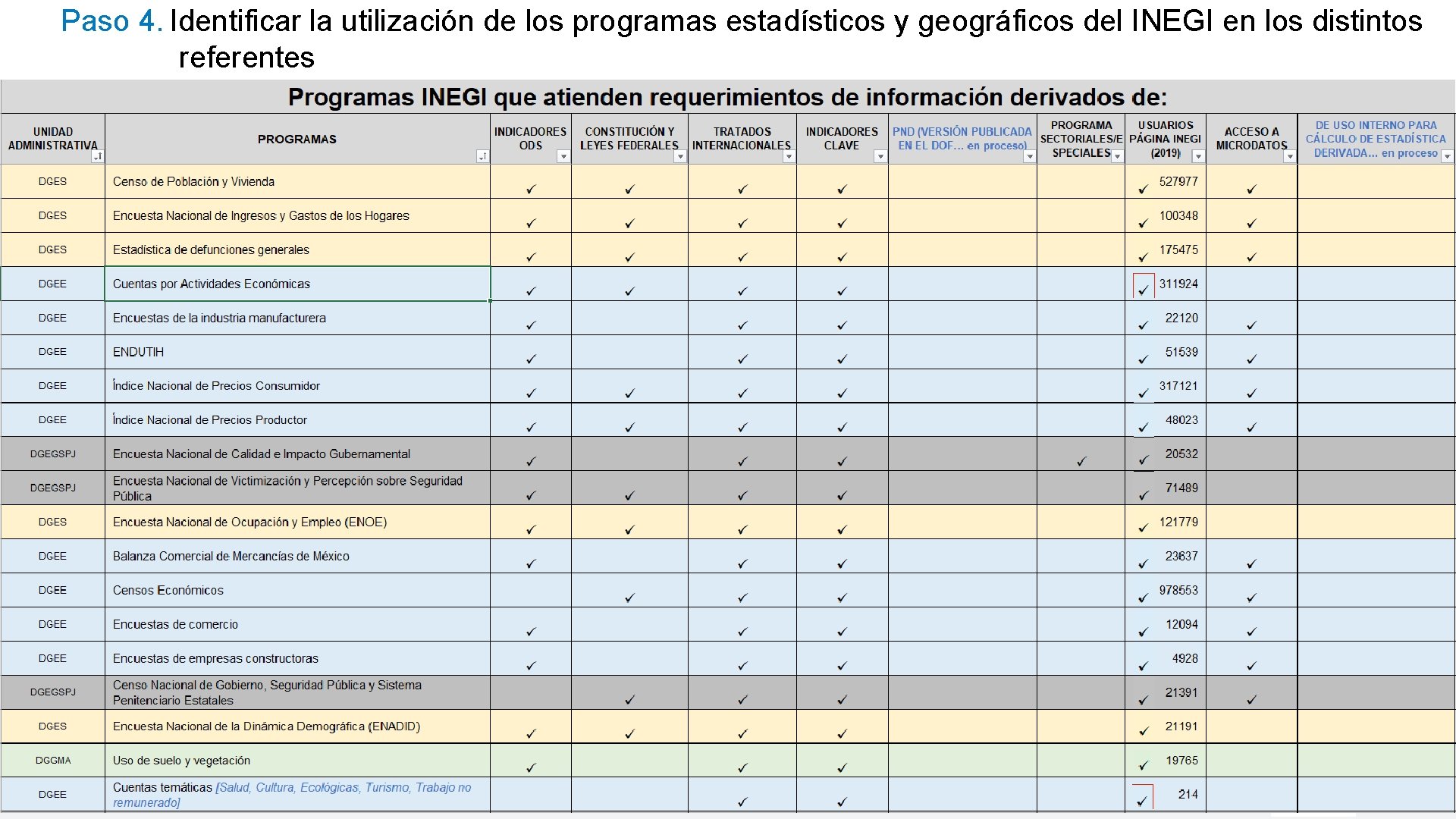Open filter dropdown for Indicadores ODS column

coord(563,156)
